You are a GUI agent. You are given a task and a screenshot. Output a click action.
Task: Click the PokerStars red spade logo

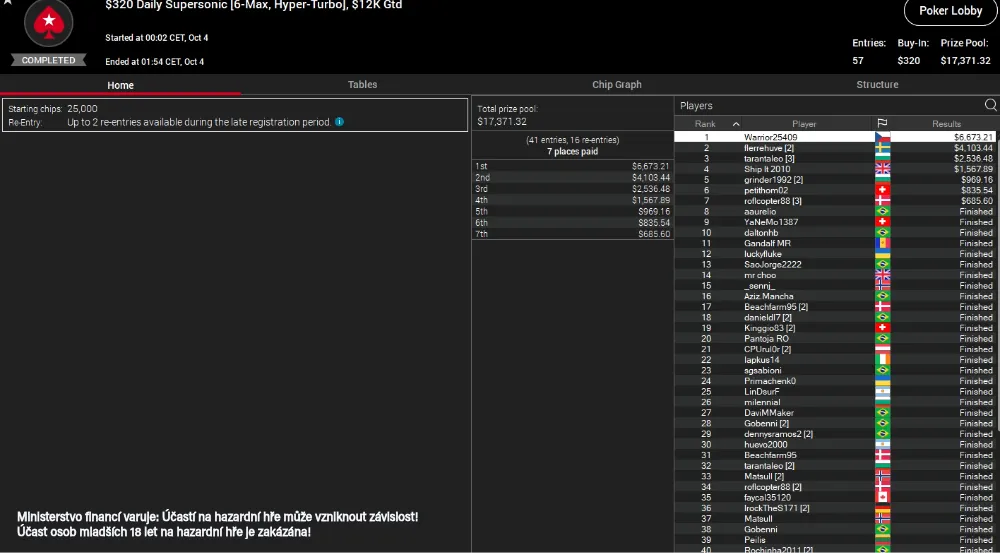pyautogui.click(x=48, y=23)
